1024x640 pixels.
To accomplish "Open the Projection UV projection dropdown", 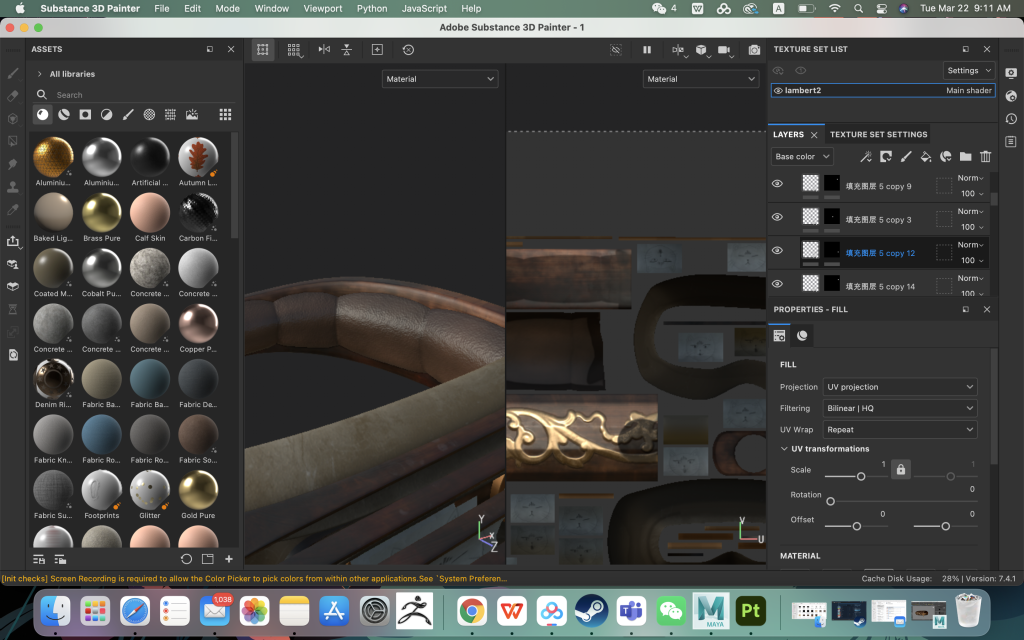I will click(x=899, y=387).
